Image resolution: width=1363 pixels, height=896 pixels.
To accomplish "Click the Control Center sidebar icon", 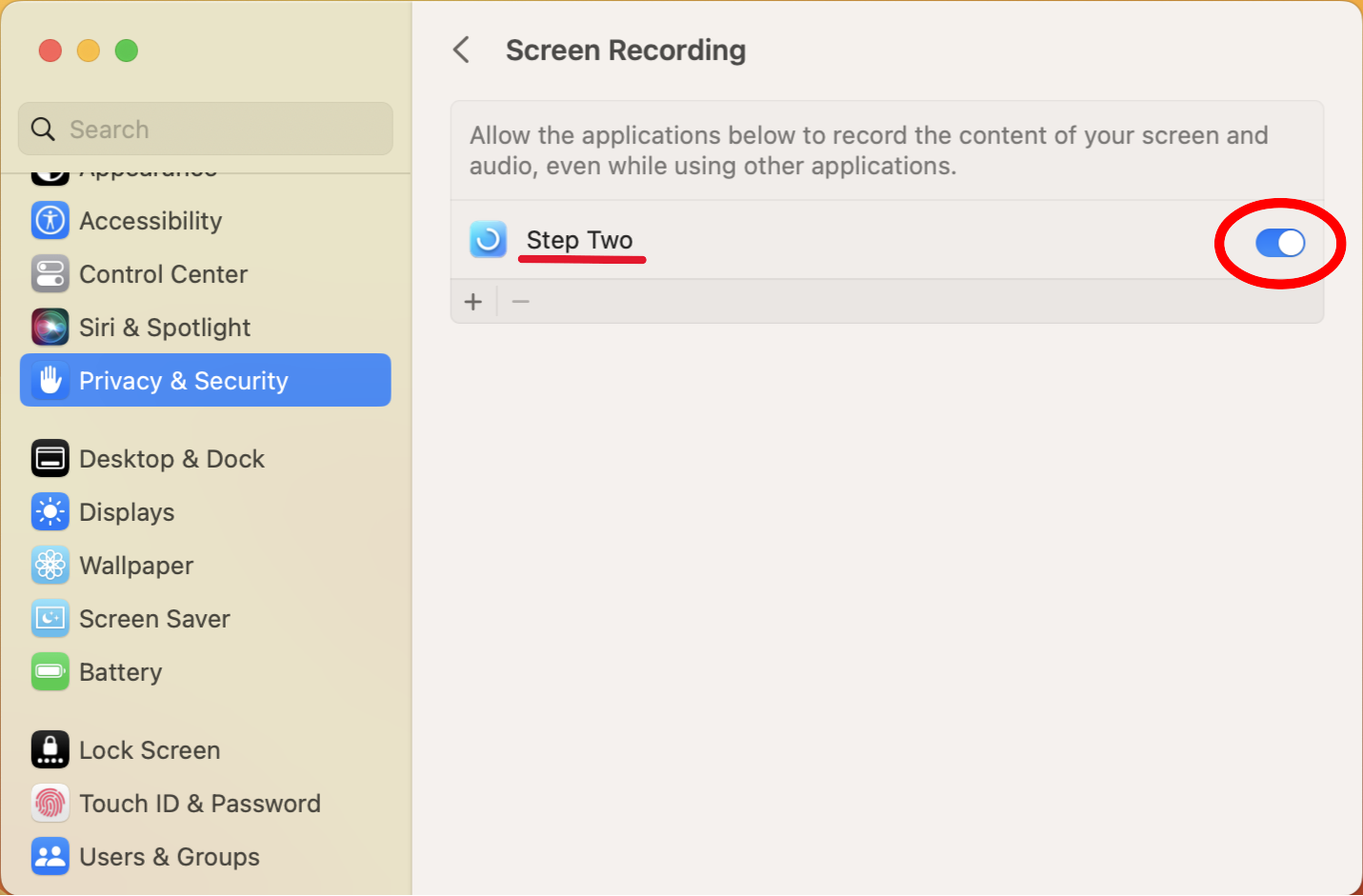I will (50, 274).
